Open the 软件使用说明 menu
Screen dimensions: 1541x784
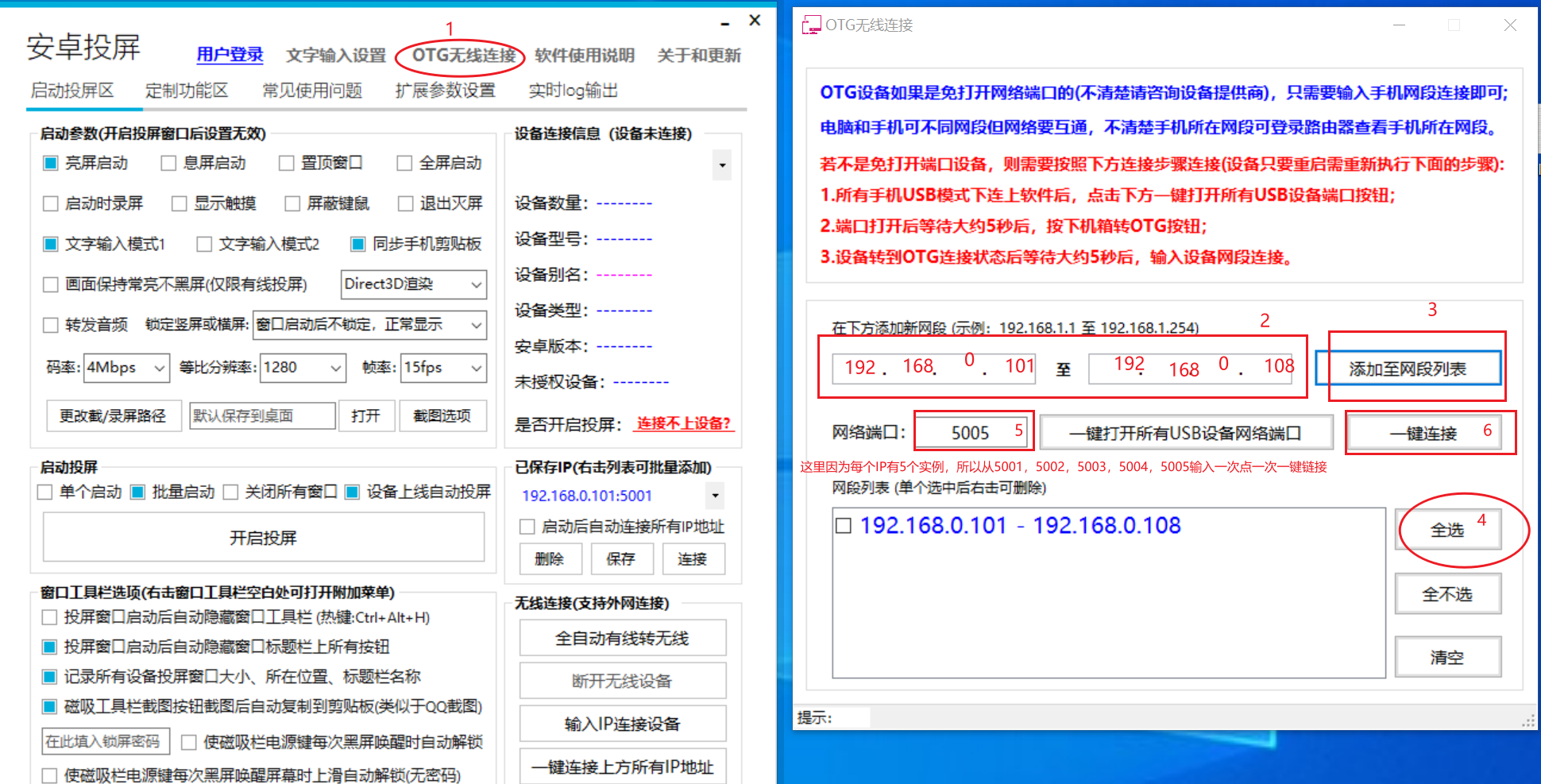coord(585,55)
